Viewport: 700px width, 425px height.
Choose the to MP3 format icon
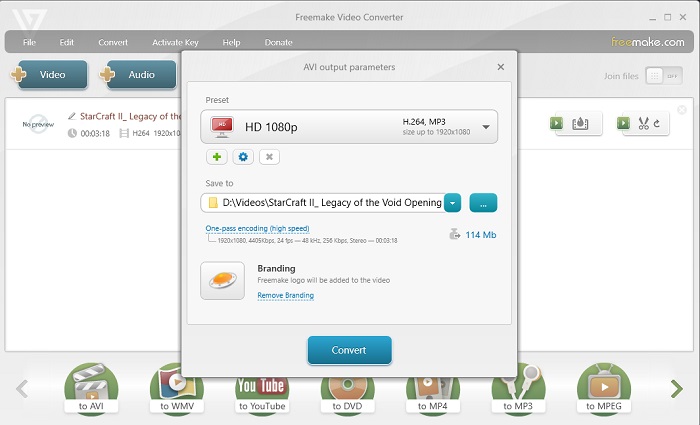pyautogui.click(x=518, y=388)
